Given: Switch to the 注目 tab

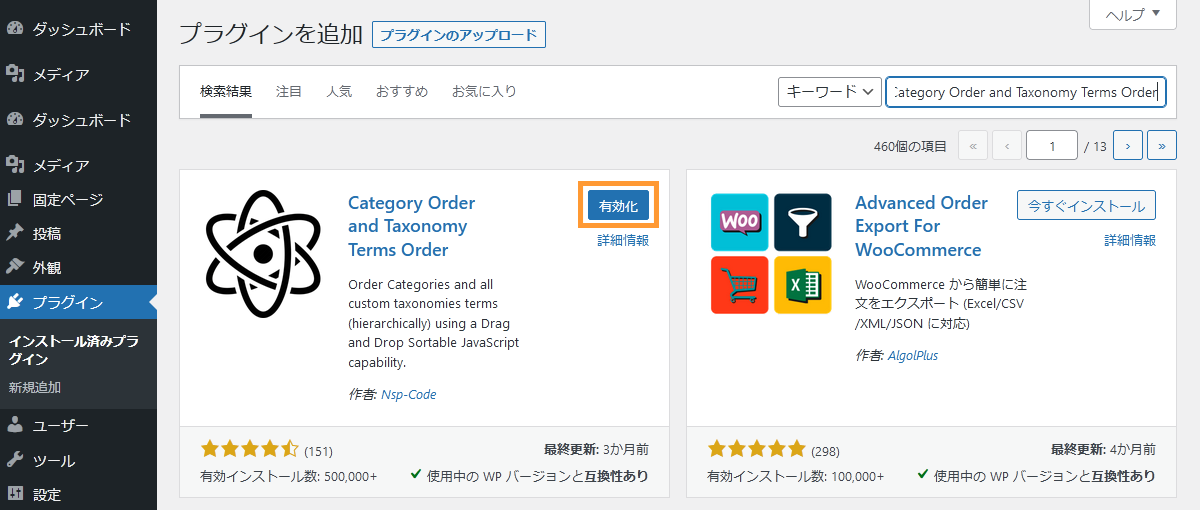Looking at the screenshot, I should tap(289, 91).
